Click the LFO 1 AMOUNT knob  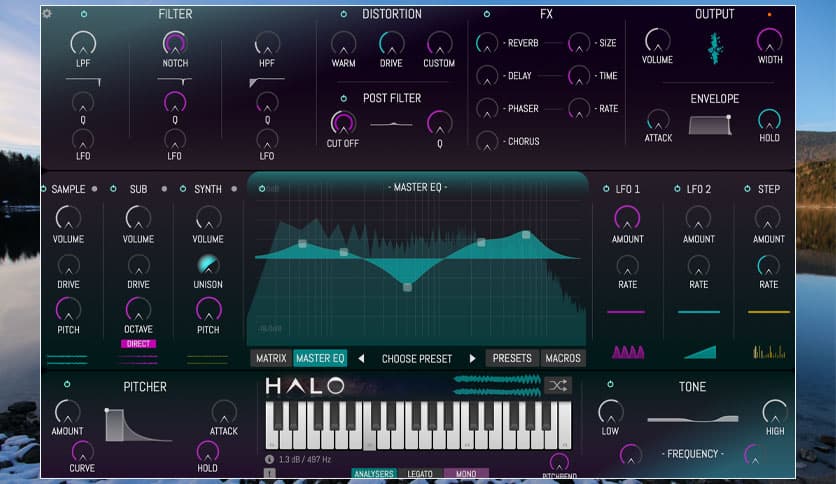pyautogui.click(x=627, y=219)
